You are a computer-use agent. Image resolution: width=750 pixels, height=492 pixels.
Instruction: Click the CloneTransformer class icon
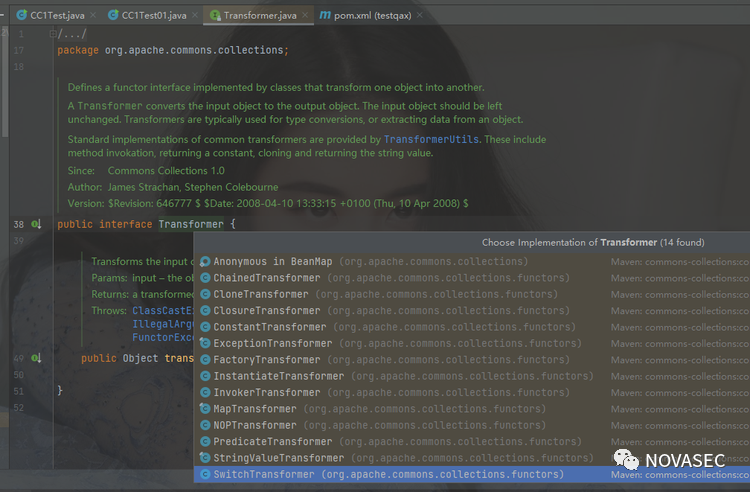tap(205, 294)
